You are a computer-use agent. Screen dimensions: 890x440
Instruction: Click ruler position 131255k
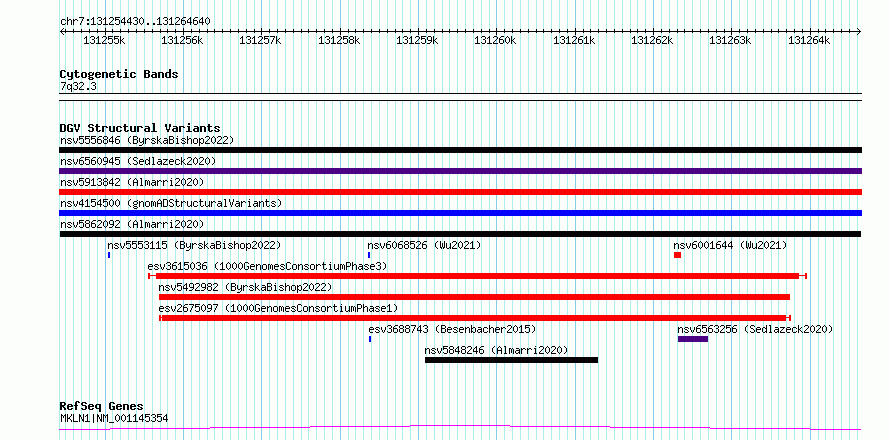click(x=104, y=40)
